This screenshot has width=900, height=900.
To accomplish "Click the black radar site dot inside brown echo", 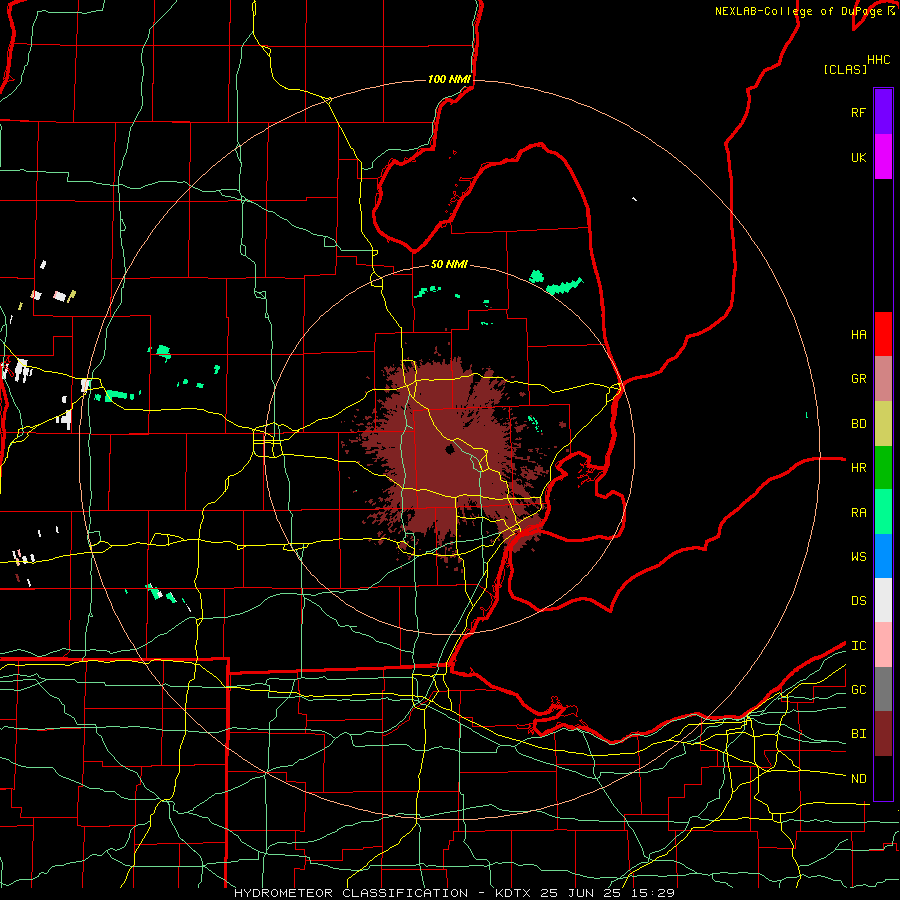I will pos(449,449).
